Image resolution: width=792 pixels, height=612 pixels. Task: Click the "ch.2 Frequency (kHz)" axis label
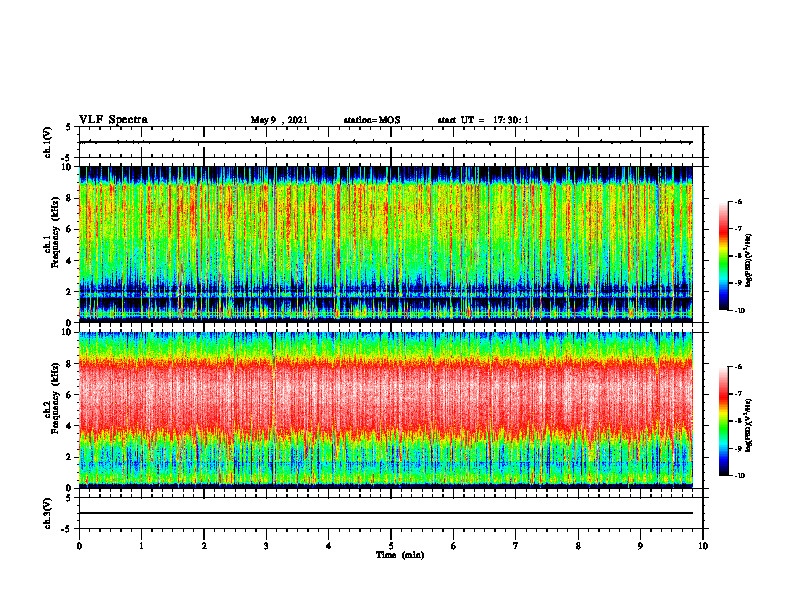52,397
